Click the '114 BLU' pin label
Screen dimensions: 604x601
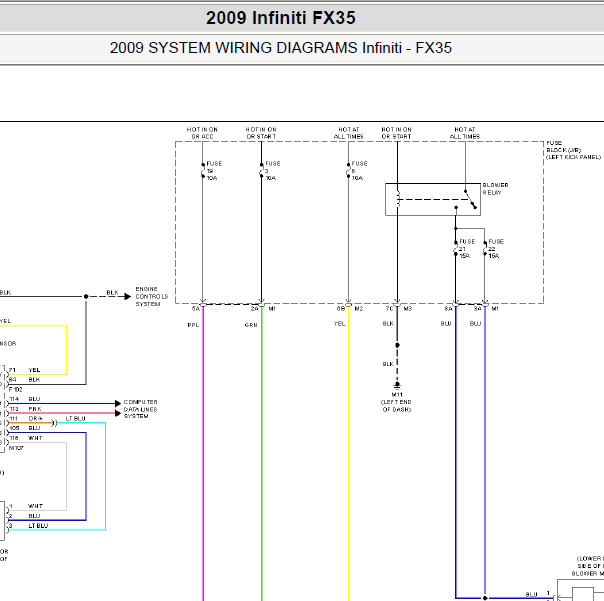[24, 399]
